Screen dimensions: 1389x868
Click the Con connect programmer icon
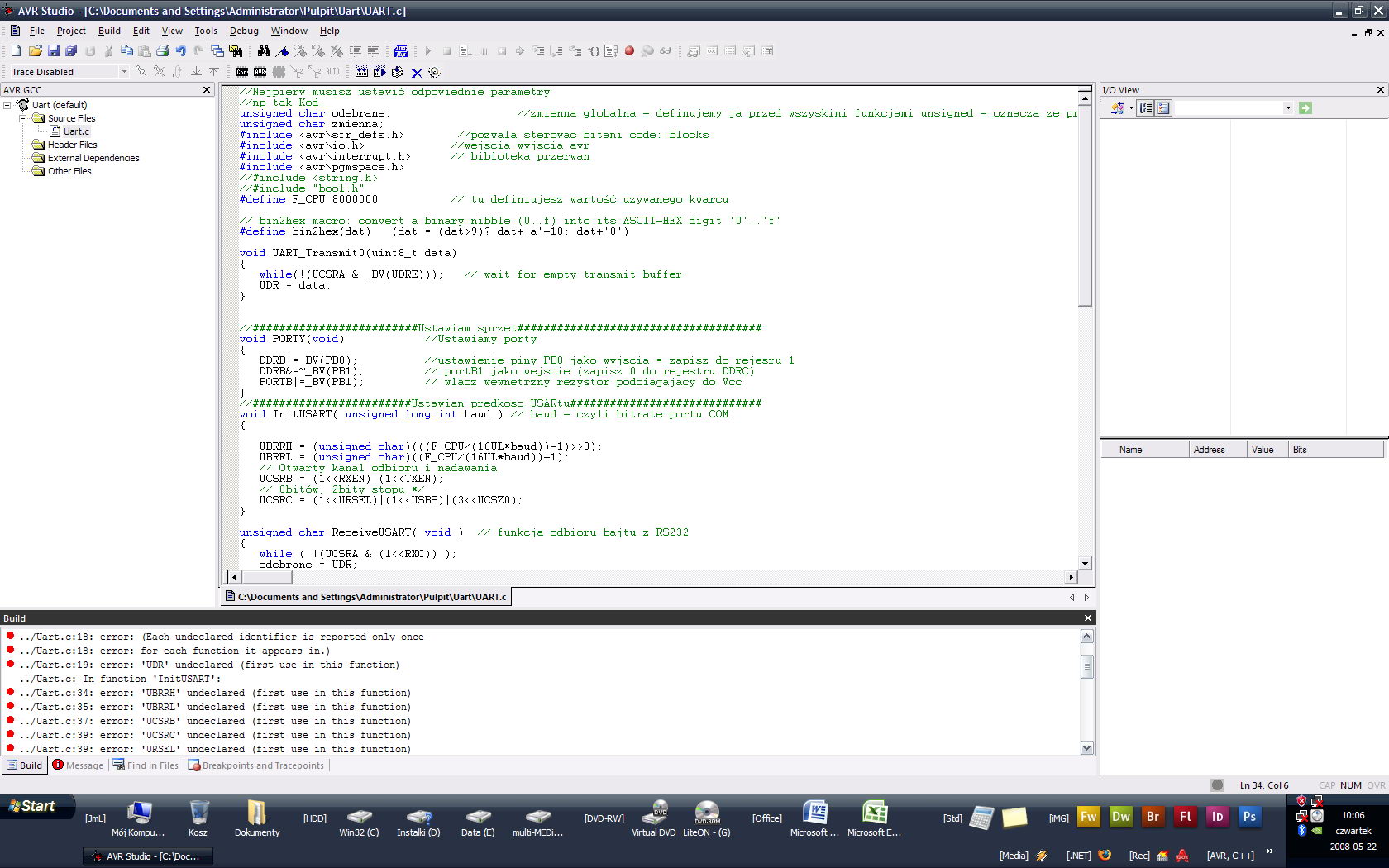(x=241, y=72)
